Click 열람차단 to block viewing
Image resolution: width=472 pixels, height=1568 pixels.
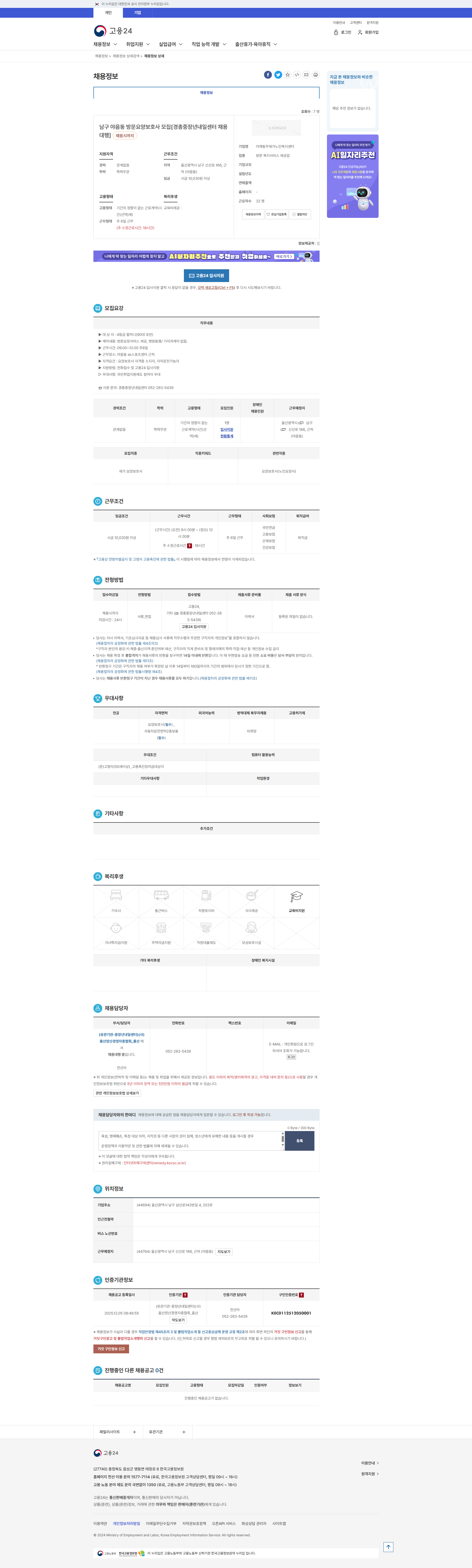tap(300, 214)
